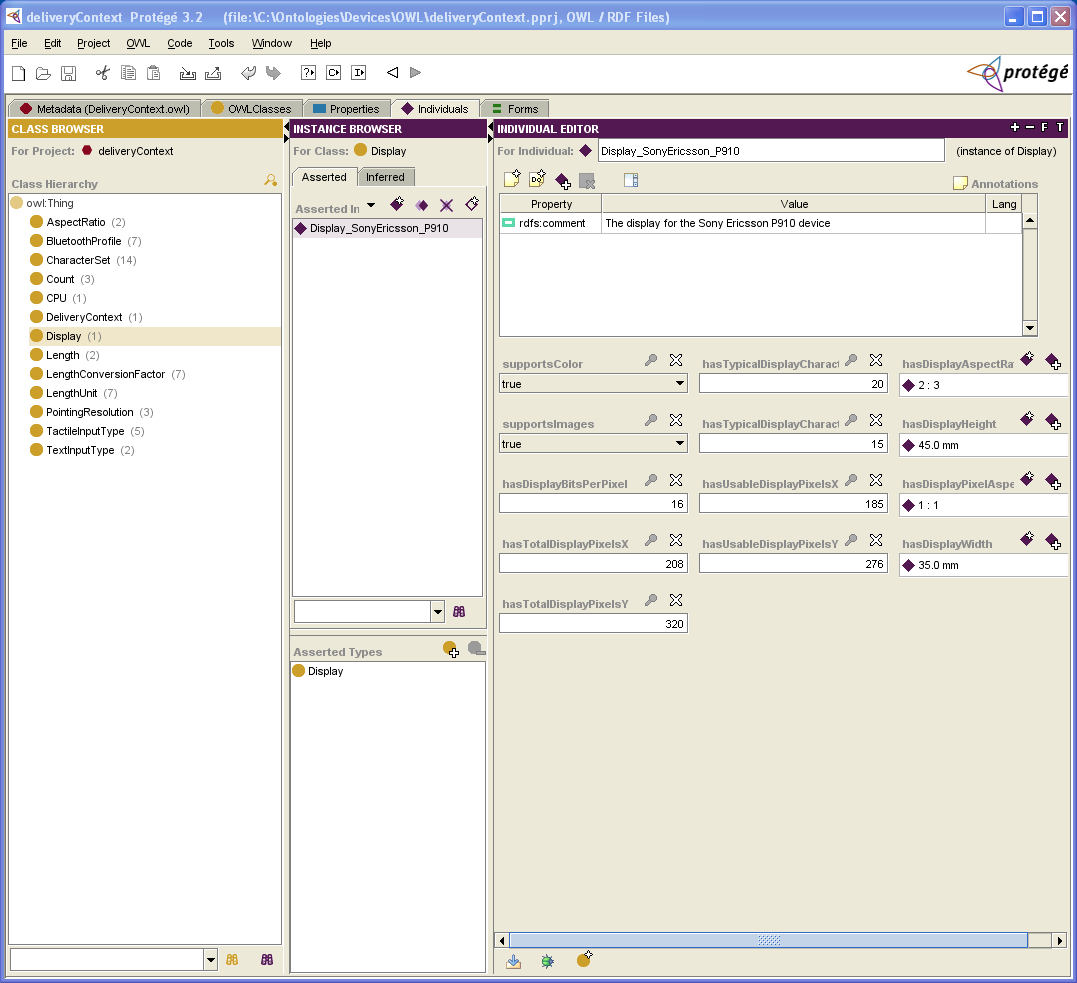Click the Undo arrow in toolbar
This screenshot has height=983, width=1077.
248,73
